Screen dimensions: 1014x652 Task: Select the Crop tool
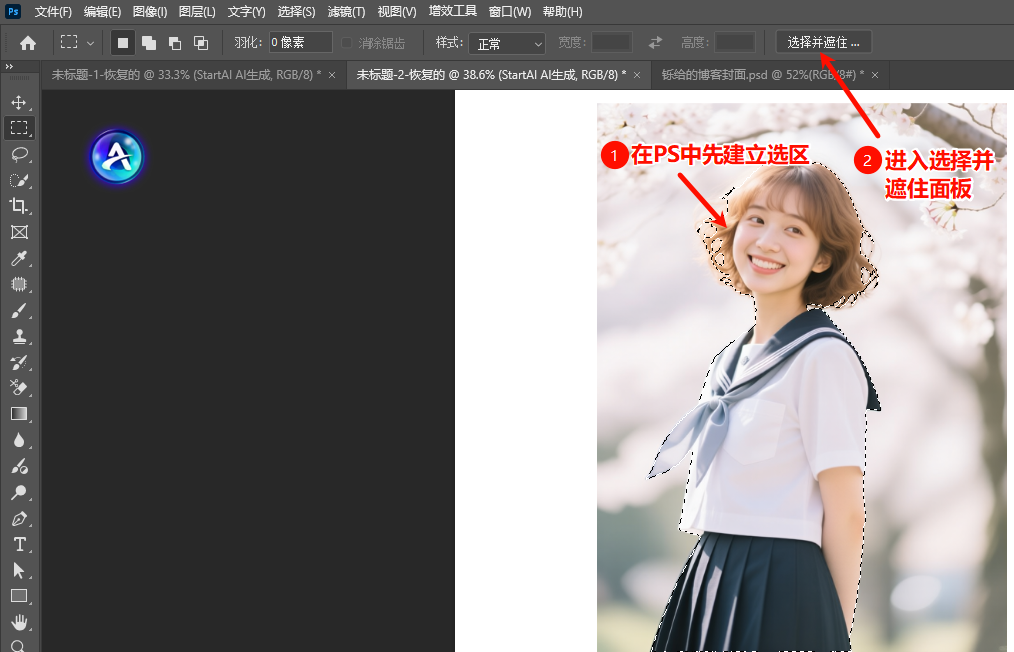pos(18,206)
